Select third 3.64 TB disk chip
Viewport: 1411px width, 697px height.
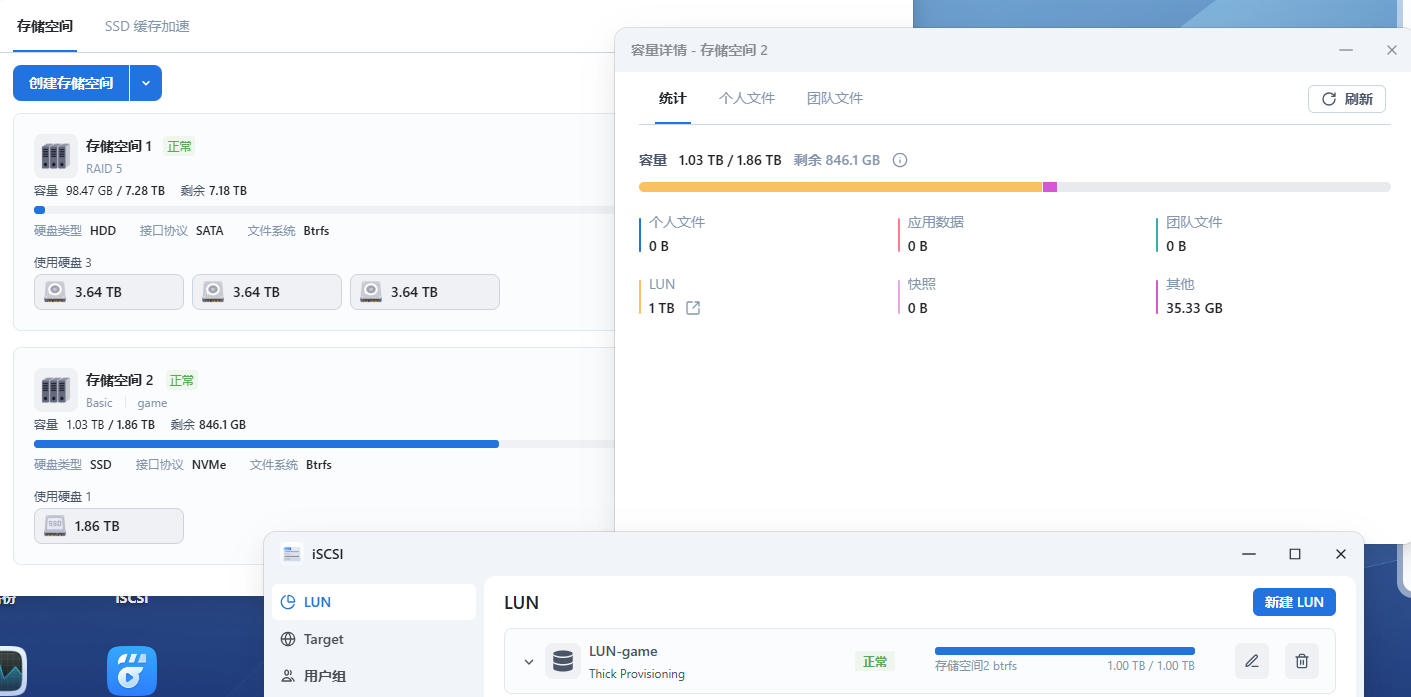(x=425, y=292)
